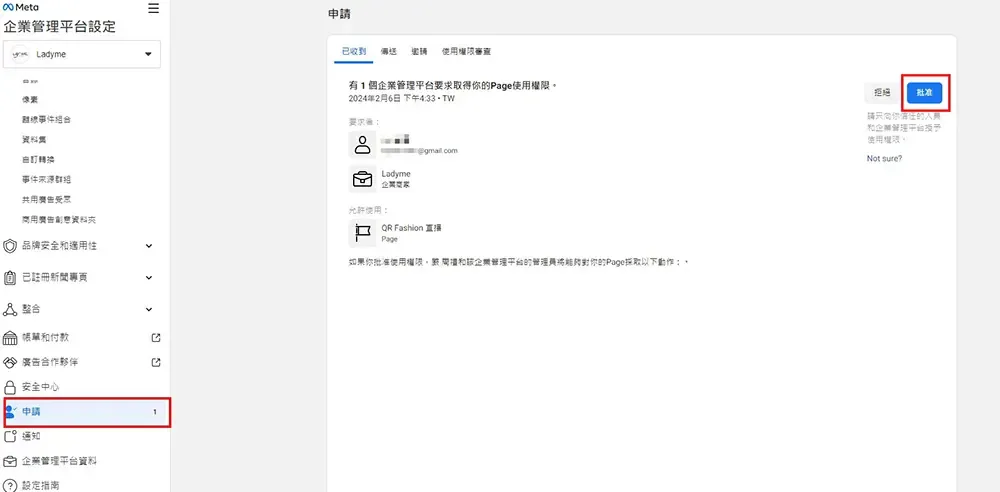Click the flag icon beside QR Fashion 直播
The width and height of the screenshot is (1000, 492).
tap(362, 233)
